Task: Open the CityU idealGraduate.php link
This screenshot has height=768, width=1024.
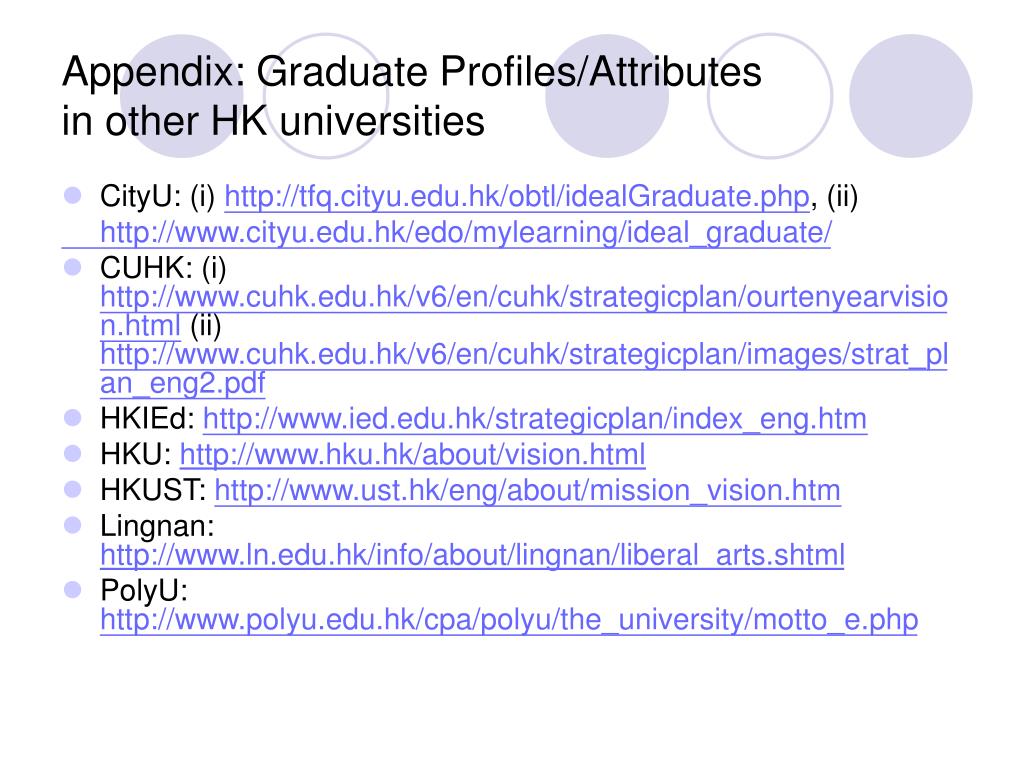Action: pos(517,197)
